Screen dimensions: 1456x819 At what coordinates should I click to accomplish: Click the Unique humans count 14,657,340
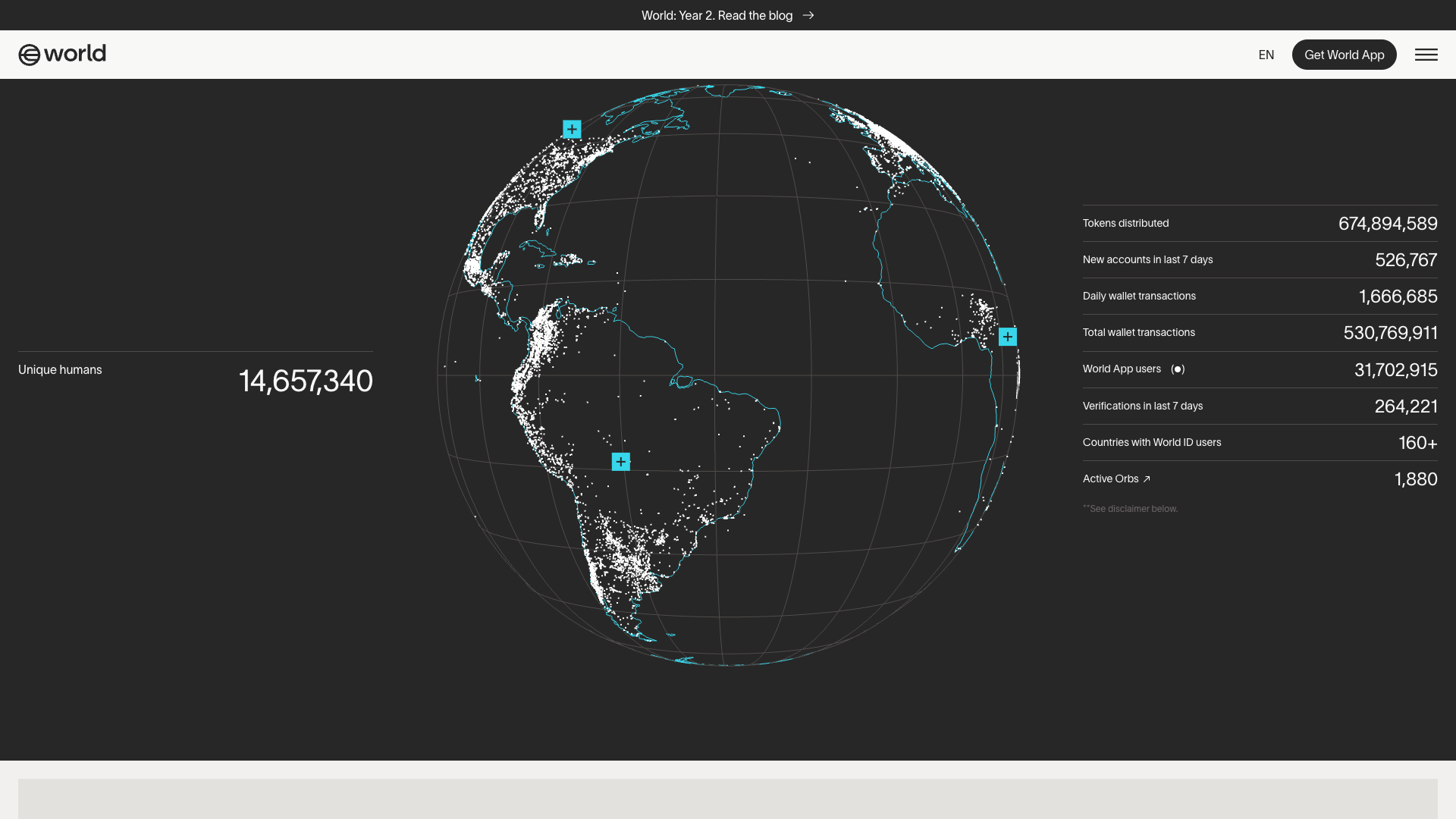click(306, 381)
